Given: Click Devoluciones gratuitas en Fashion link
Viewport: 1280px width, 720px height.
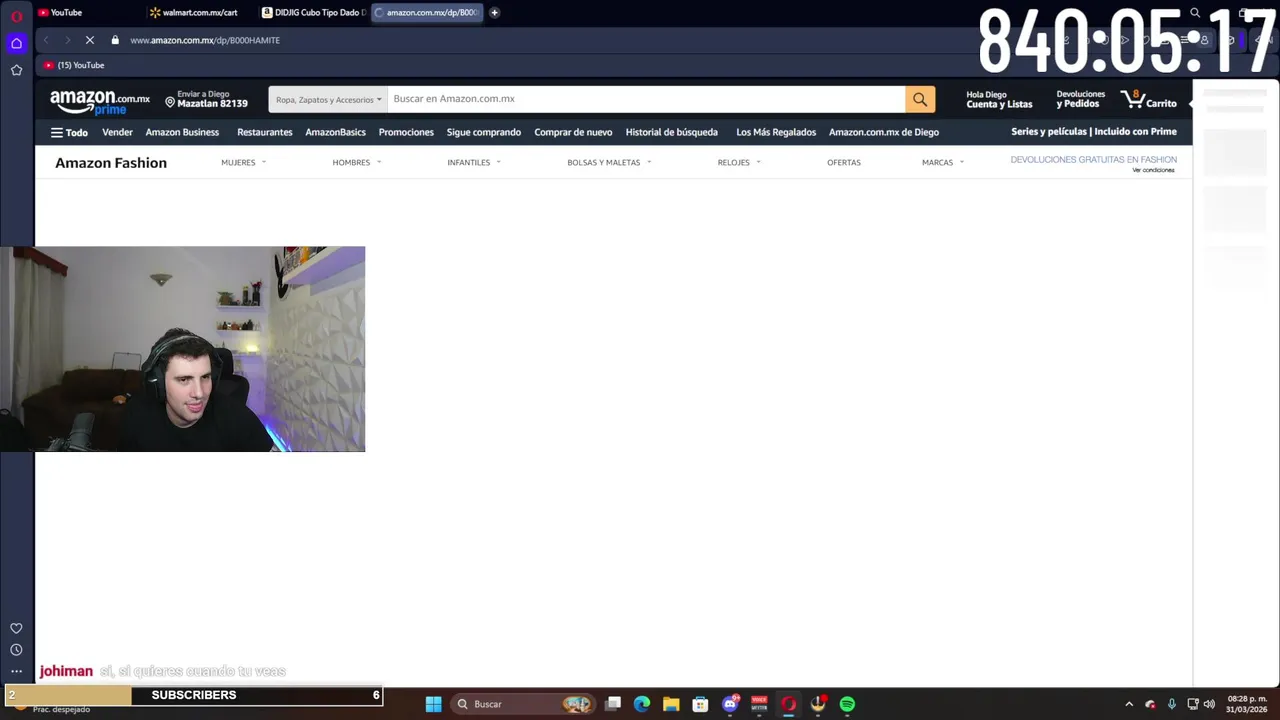Looking at the screenshot, I should pos(1093,160).
